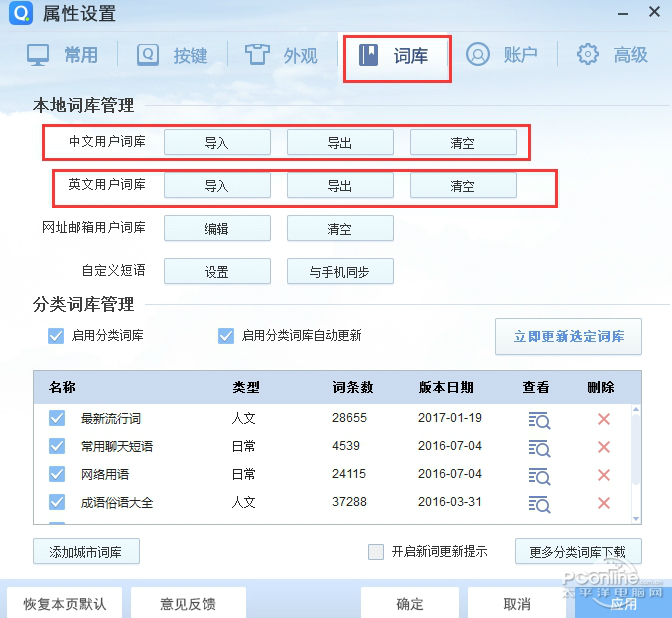672x618 pixels.
Task: Click 清空 for 网址邮箱用户词库
Action: coord(340,228)
